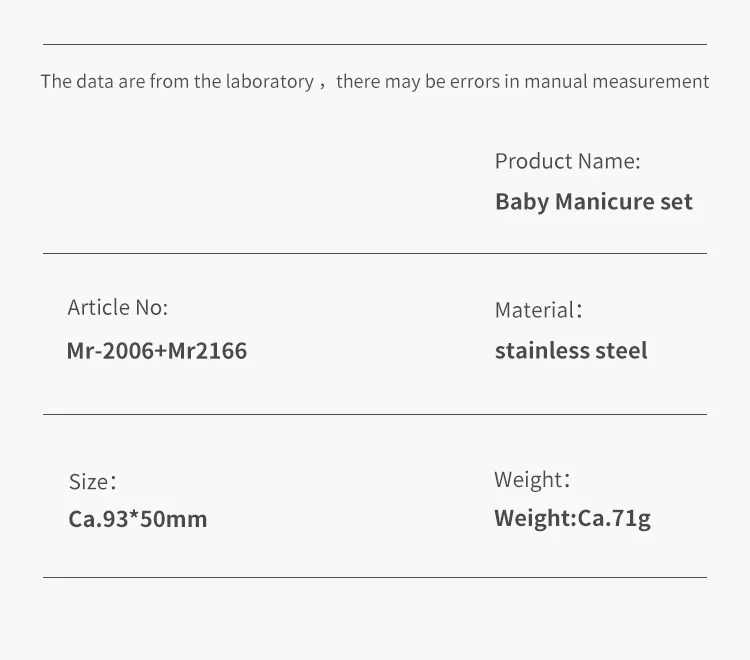Click the article number "Mr-2006+Mr2166"
This screenshot has width=750, height=660.
[x=156, y=351]
